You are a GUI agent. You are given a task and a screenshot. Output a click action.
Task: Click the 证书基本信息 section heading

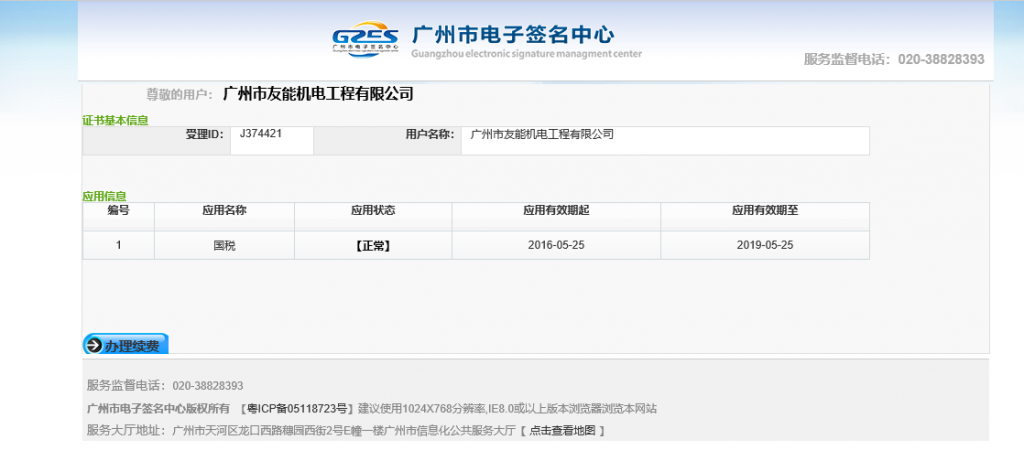pos(115,120)
